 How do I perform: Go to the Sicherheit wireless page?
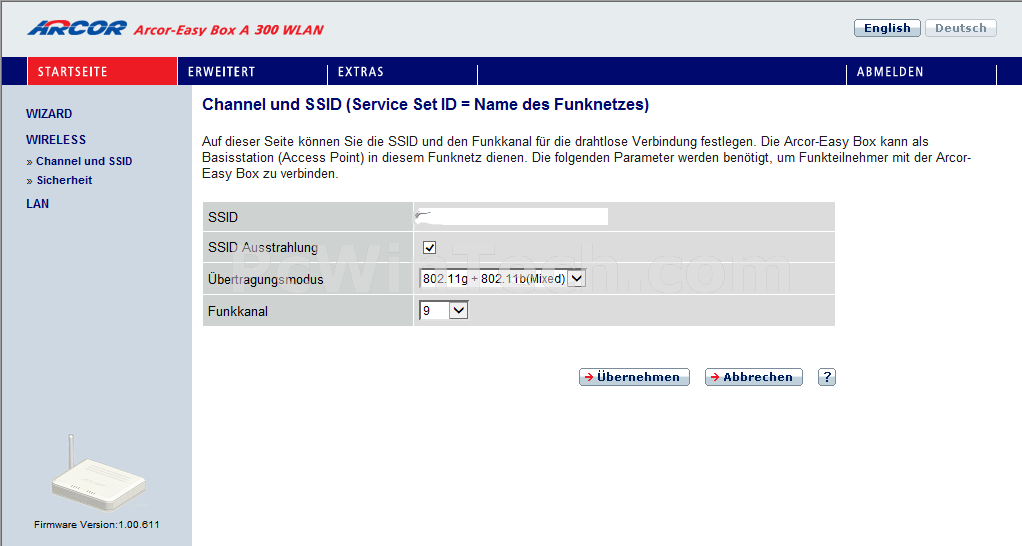click(x=64, y=180)
